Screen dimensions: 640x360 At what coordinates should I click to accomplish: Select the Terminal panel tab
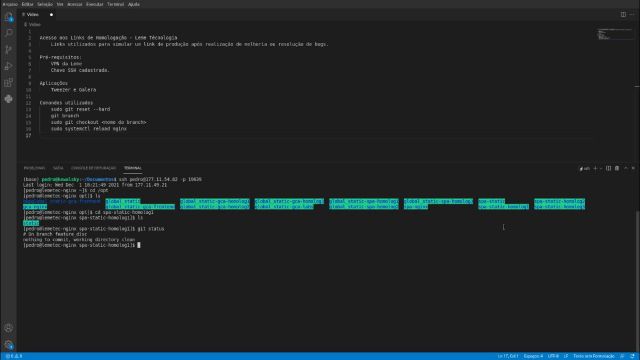pyautogui.click(x=133, y=168)
